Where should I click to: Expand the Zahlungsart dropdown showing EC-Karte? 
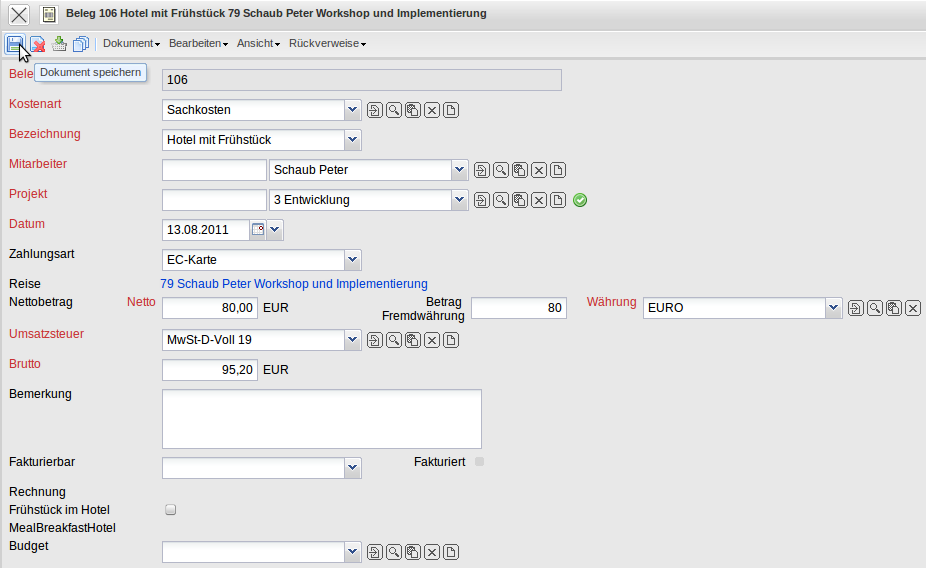352,260
